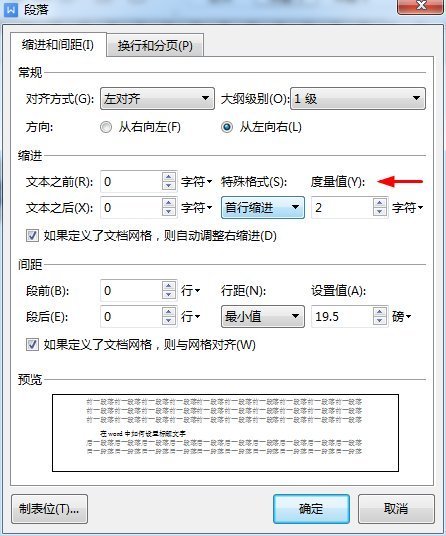446x536 pixels.
Task: Click the WPS Writer icon in title bar
Action: pos(11,10)
